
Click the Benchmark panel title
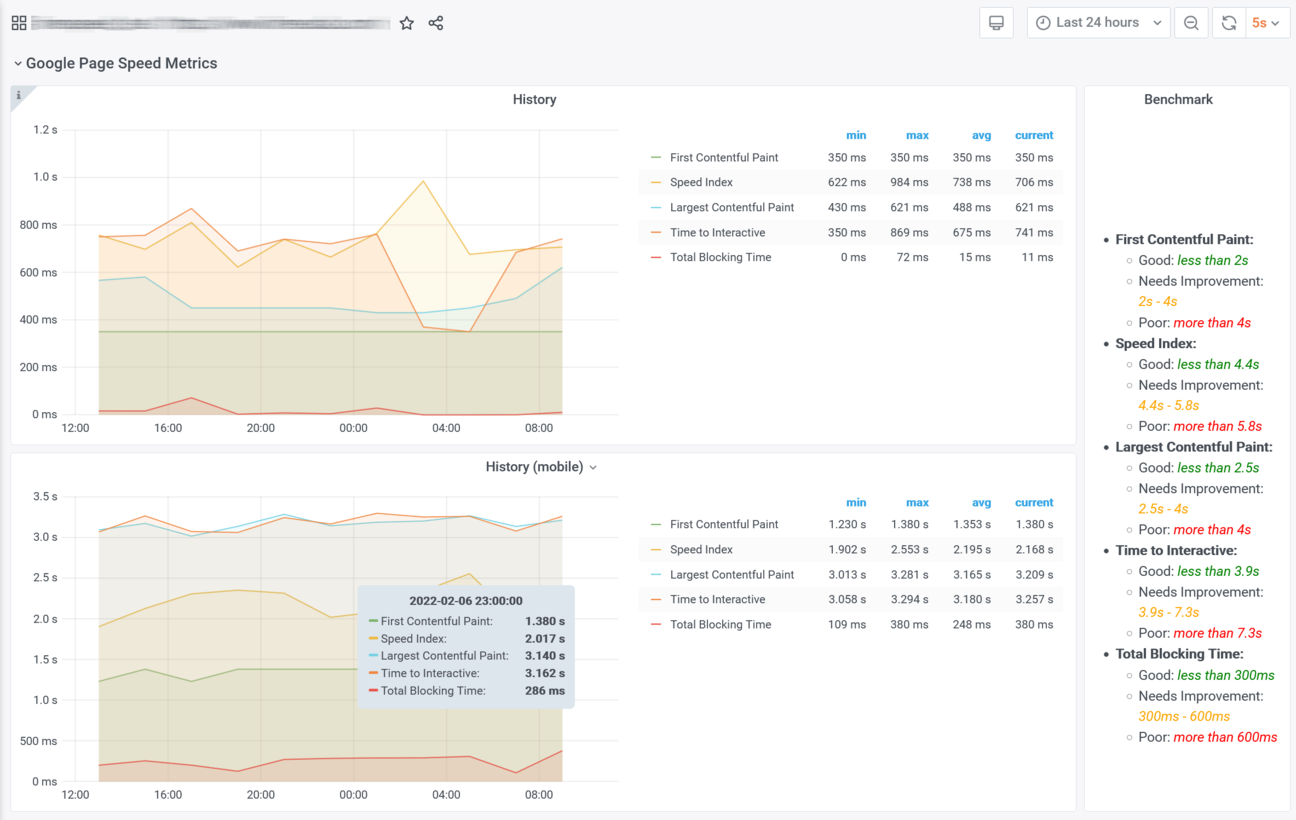tap(1178, 99)
